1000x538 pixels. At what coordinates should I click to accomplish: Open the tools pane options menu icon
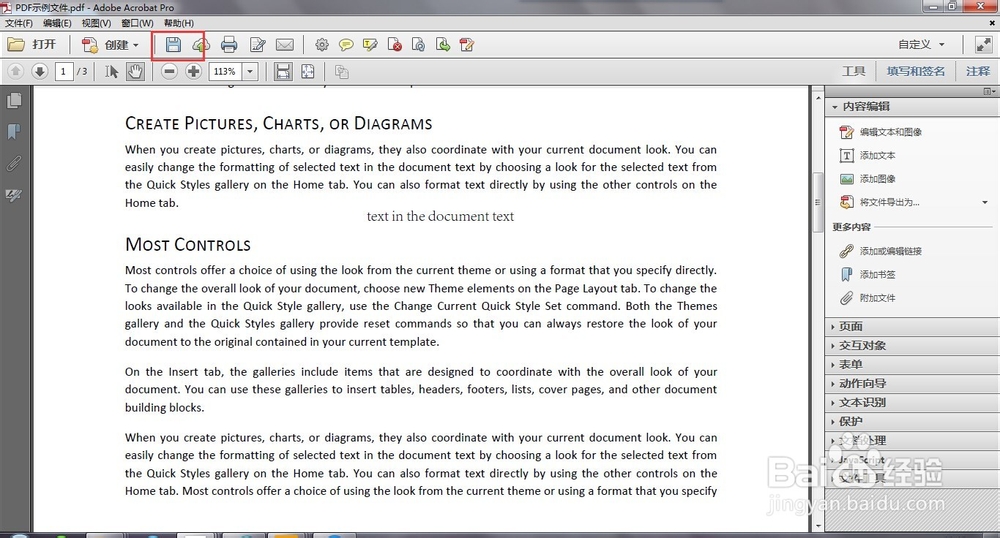[989, 92]
